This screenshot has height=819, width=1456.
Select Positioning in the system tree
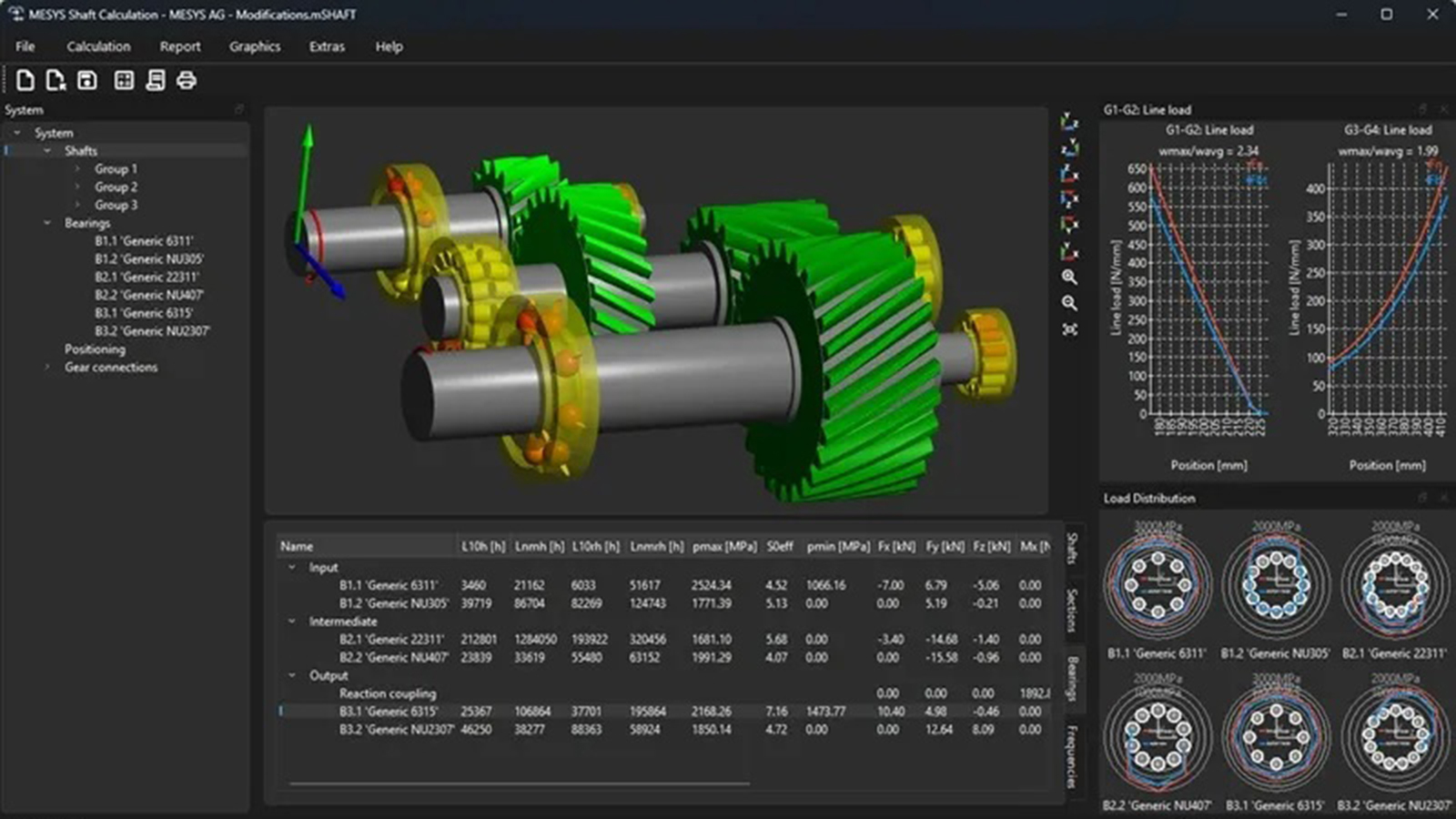[95, 349]
